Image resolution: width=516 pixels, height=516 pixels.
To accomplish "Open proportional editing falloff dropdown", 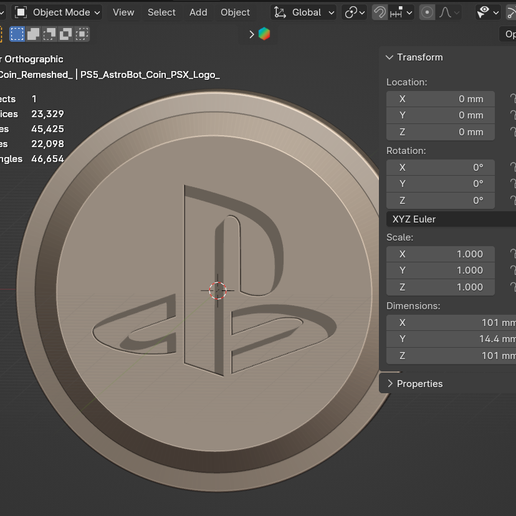I will click(449, 13).
